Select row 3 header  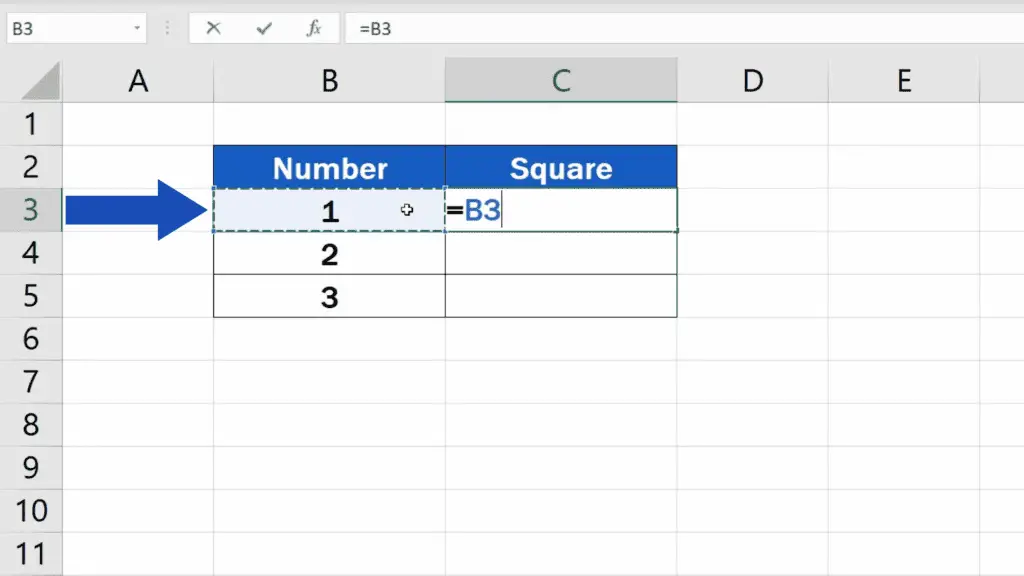pos(30,210)
